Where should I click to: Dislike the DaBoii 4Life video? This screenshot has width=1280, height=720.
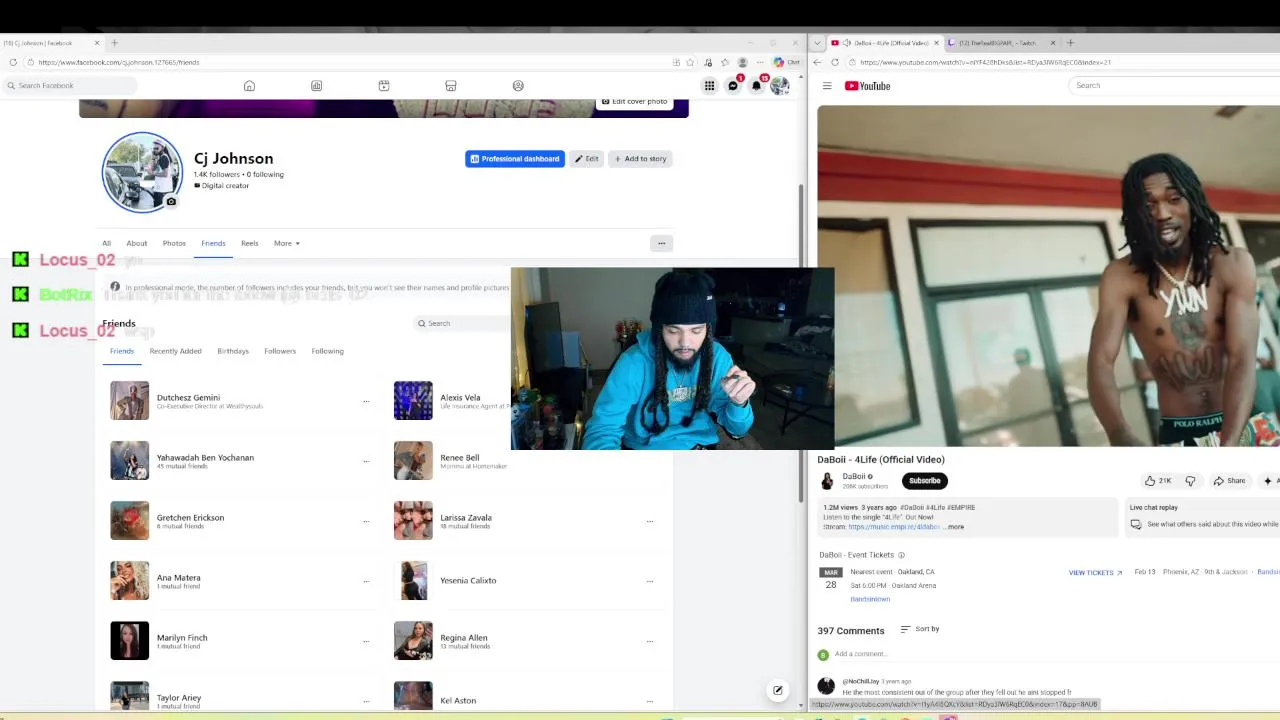1190,481
